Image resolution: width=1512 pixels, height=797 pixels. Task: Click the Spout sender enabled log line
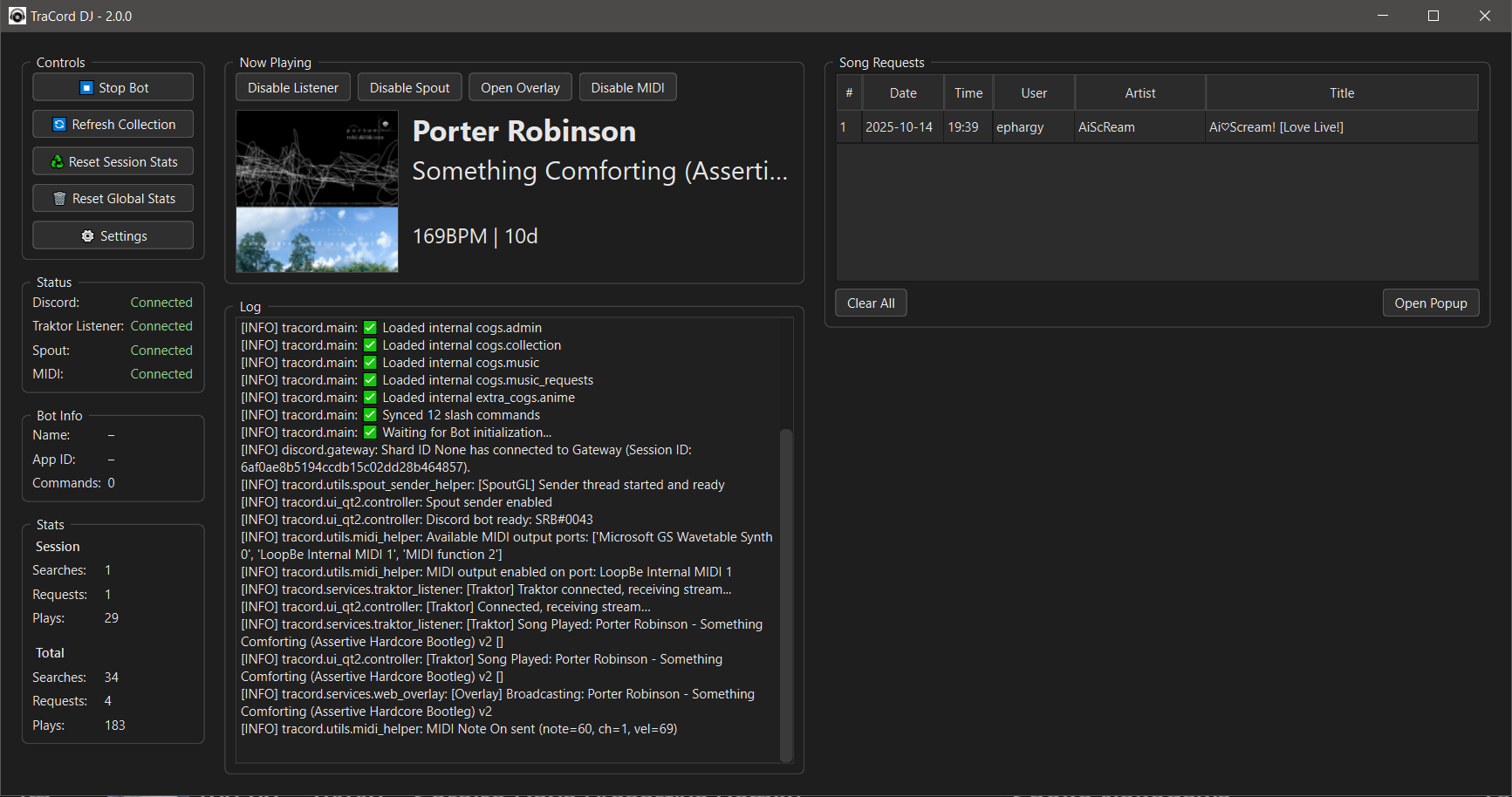coord(396,502)
